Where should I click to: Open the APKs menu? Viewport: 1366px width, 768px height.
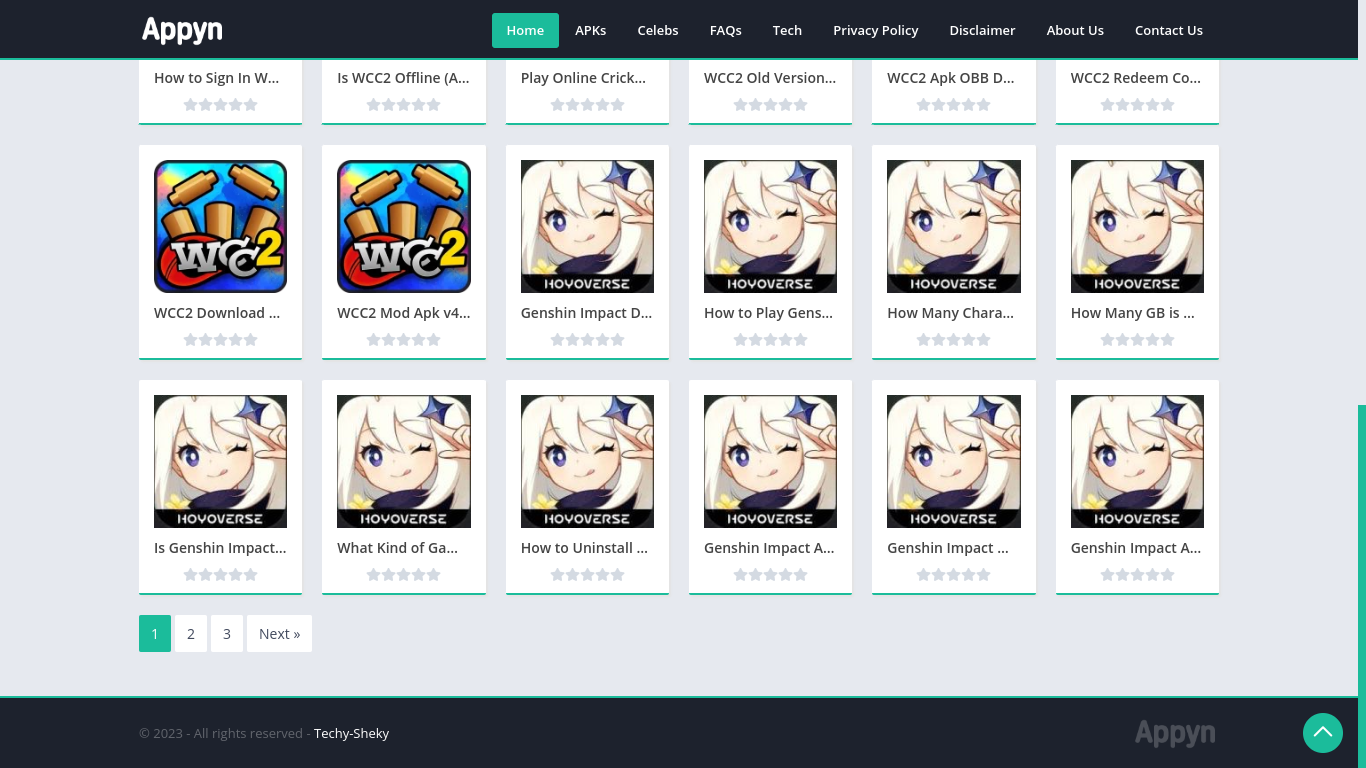pos(590,30)
